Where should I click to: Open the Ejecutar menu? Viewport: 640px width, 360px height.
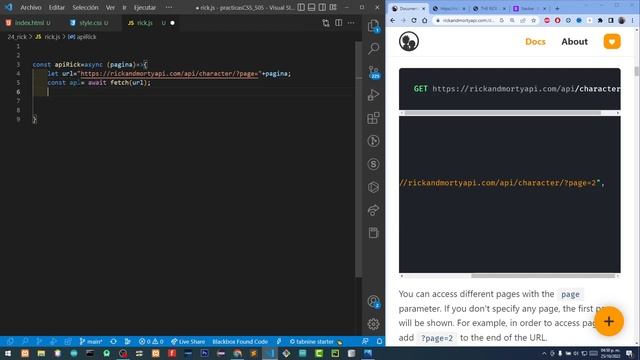(145, 7)
